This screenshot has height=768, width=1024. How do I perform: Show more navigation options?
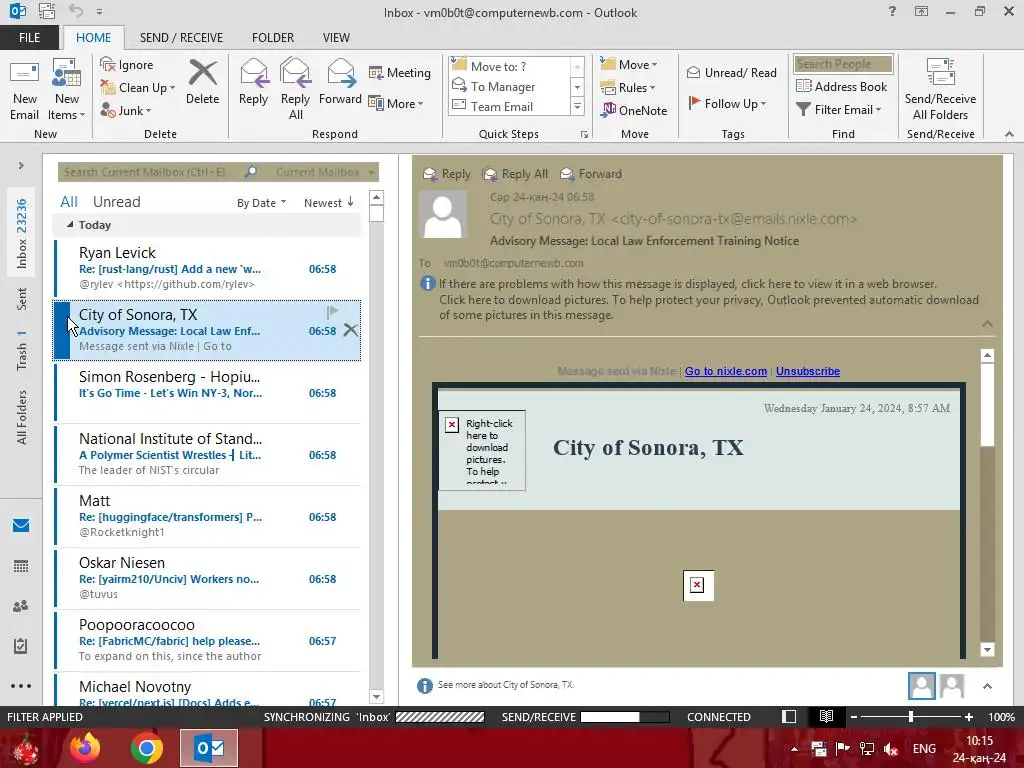(x=21, y=686)
